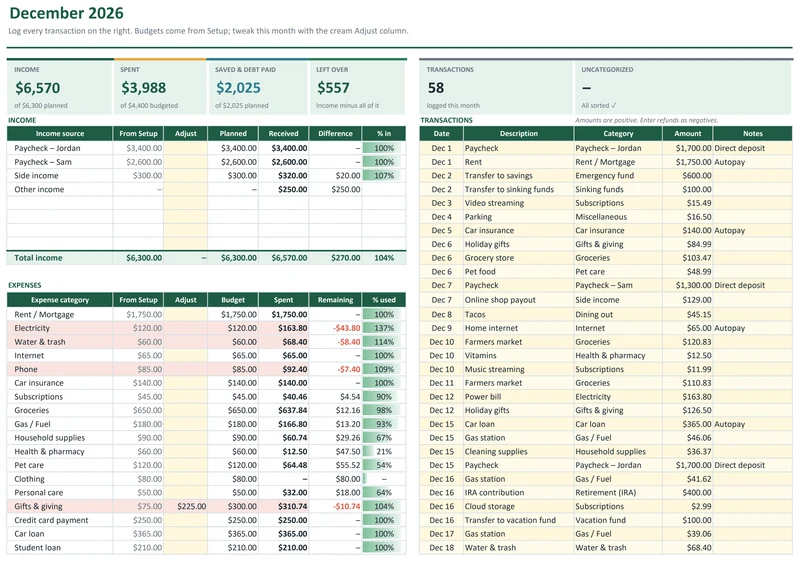Select the Car insurance Autopay note on Dec 5
This screenshot has height=561, width=800.
753,231
